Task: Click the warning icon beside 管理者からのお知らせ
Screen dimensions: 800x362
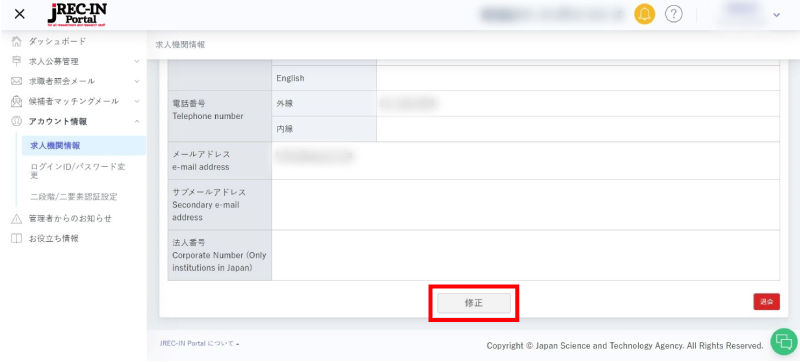Action: (17, 219)
